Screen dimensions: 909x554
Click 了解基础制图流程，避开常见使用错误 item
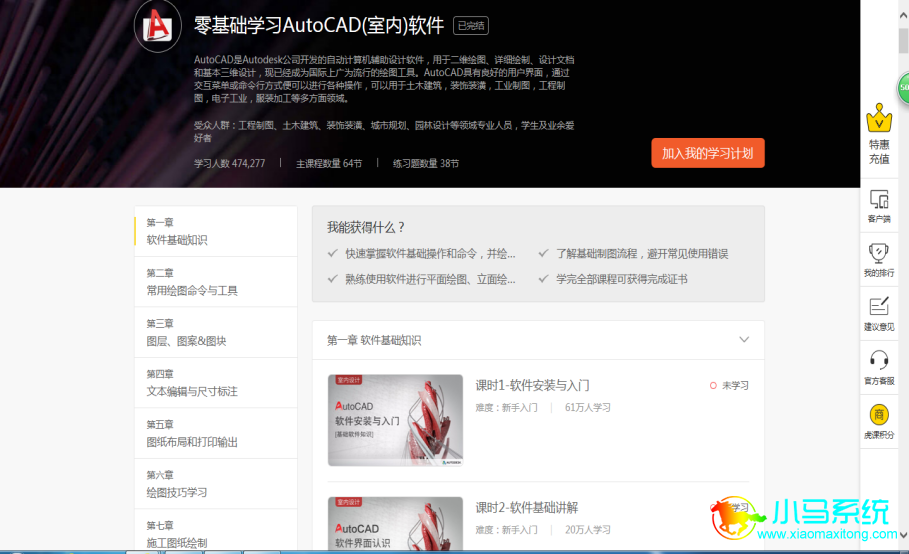coord(642,254)
